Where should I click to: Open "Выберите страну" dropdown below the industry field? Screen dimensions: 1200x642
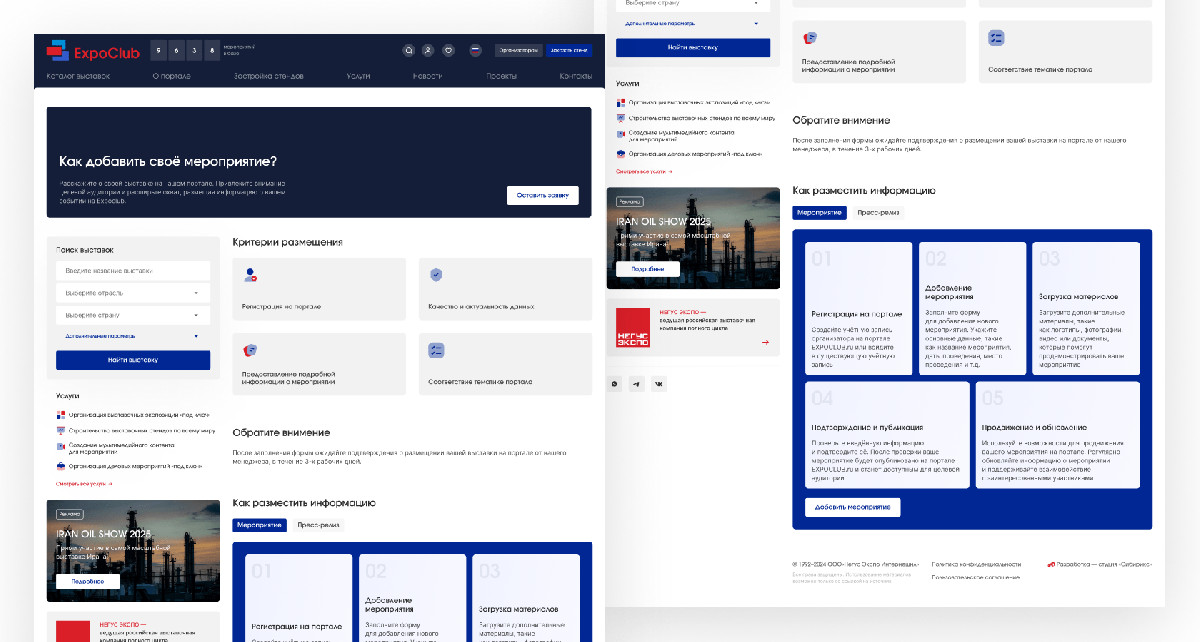[133, 315]
